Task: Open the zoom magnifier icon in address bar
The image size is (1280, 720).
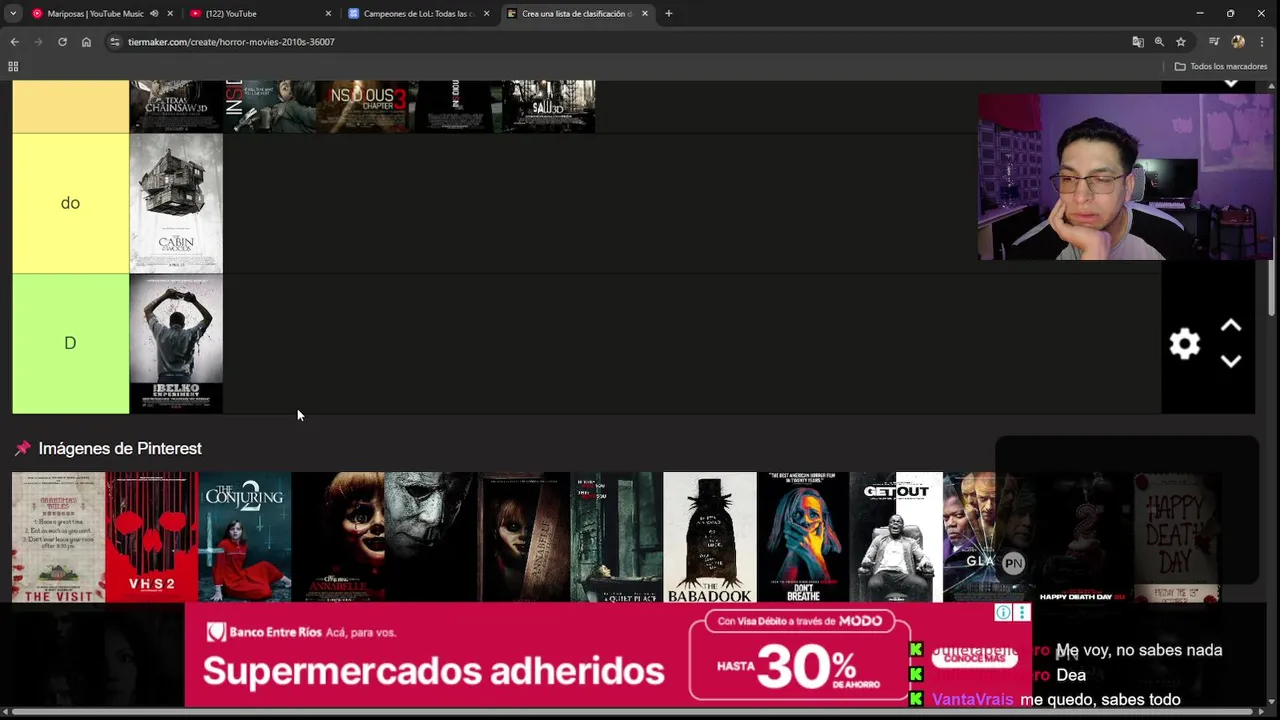Action: [1159, 42]
